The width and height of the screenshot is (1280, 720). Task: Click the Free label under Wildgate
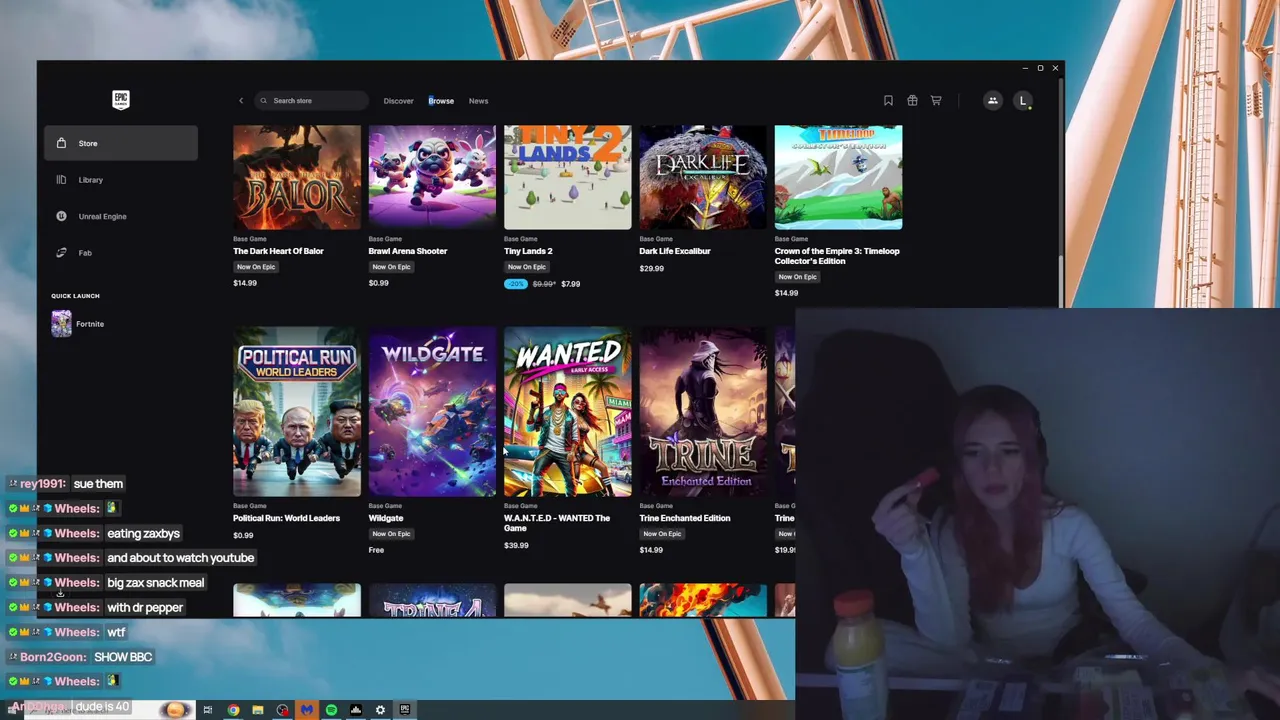376,550
